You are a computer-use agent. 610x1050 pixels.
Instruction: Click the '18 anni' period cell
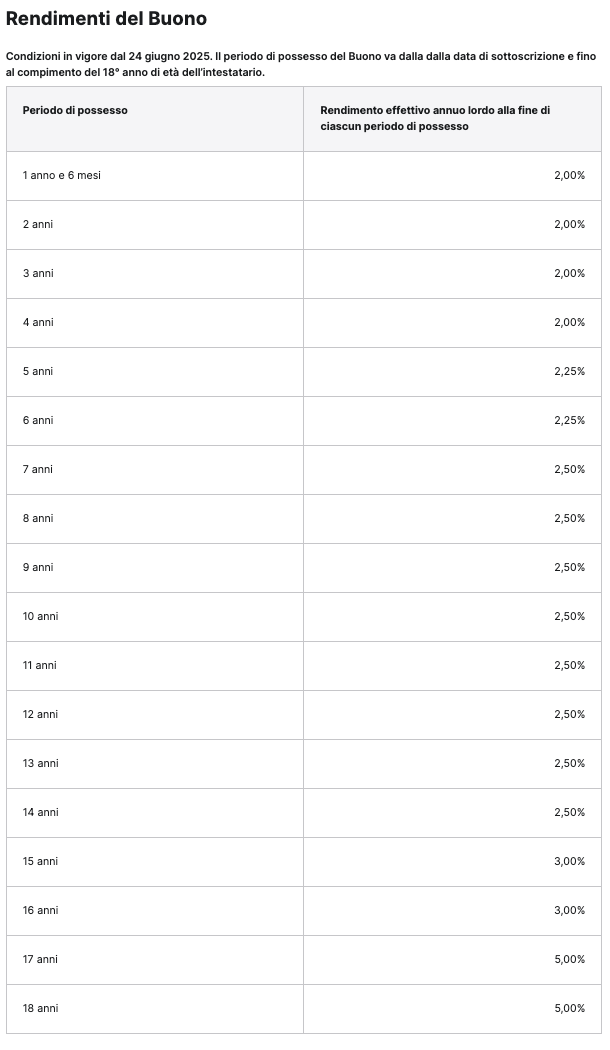pos(40,1008)
